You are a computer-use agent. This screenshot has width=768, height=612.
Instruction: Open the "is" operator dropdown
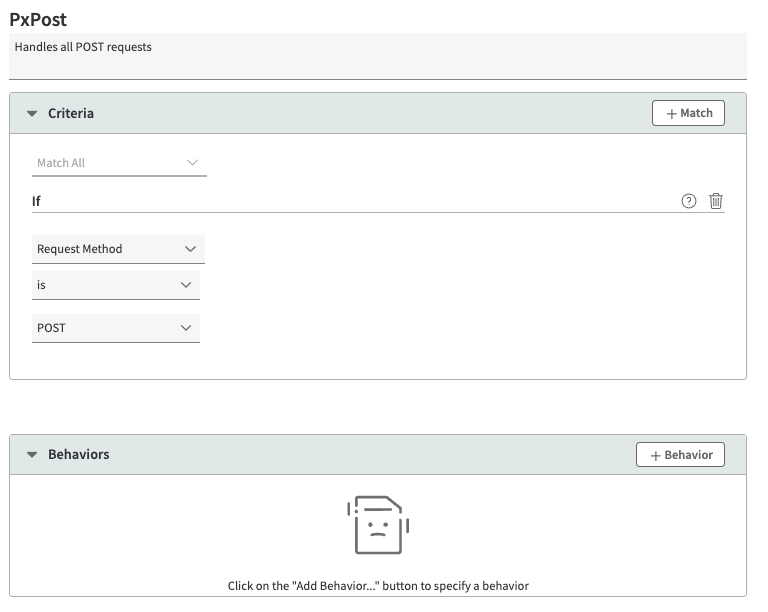pos(115,285)
